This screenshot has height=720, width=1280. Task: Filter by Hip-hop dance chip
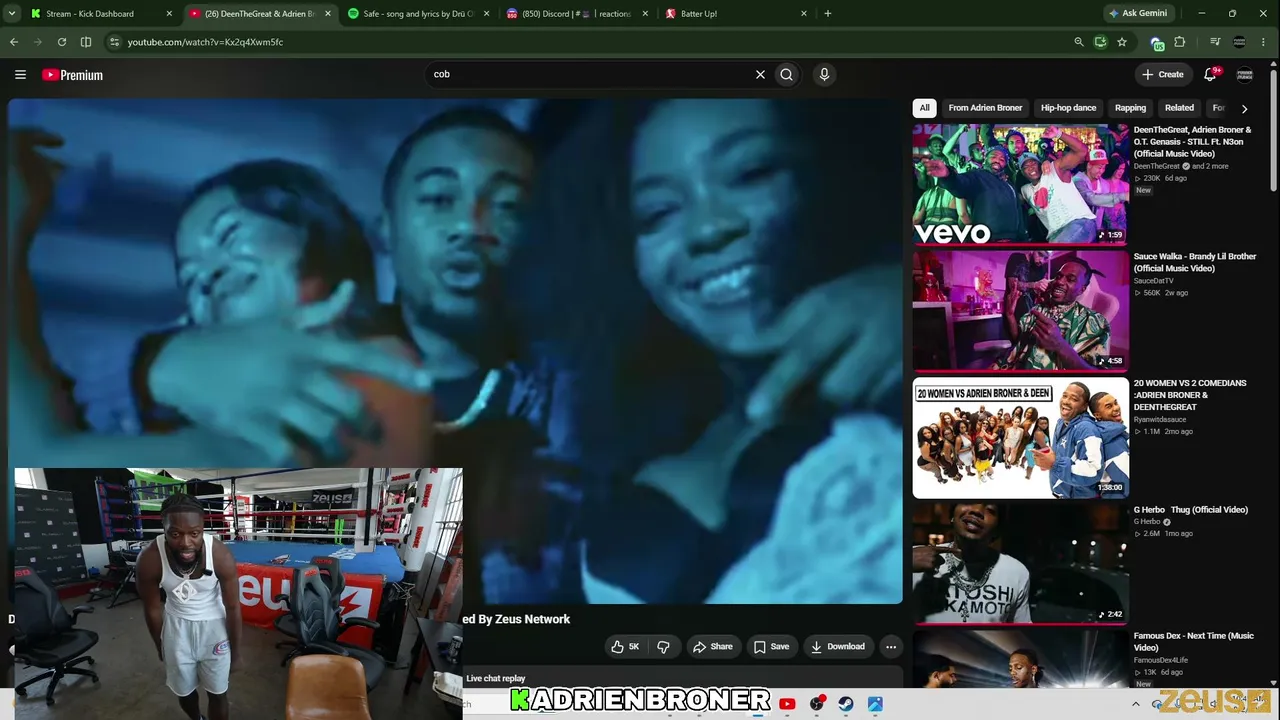[1068, 108]
